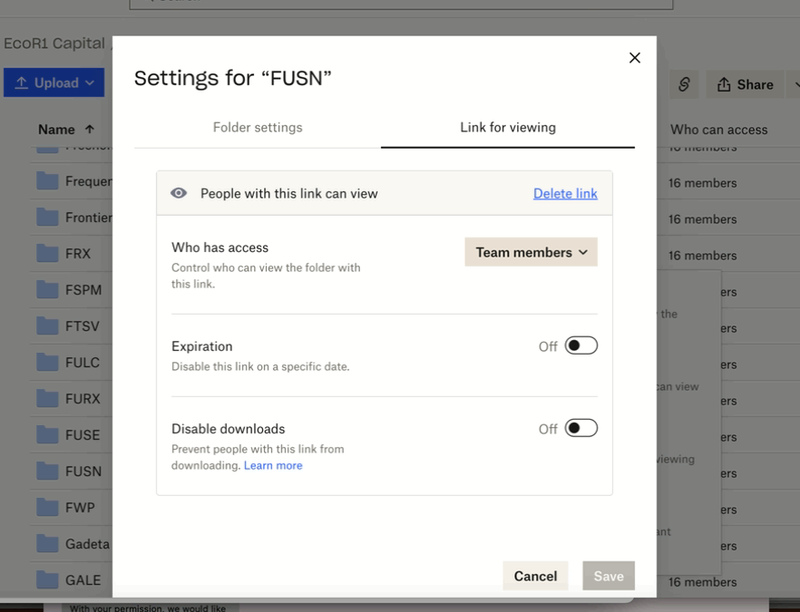The height and width of the screenshot is (612, 800).
Task: Click the copy link chain icon
Action: [x=684, y=85]
